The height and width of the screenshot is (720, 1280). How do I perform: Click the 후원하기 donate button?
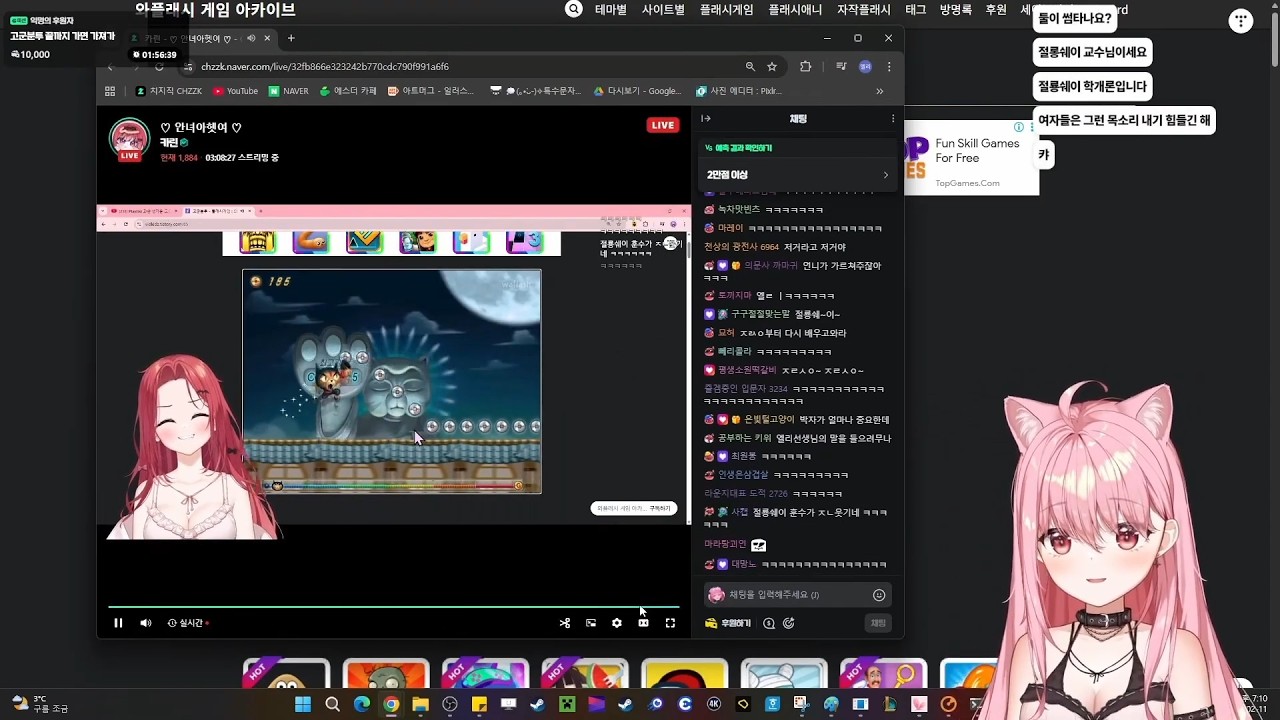728,623
